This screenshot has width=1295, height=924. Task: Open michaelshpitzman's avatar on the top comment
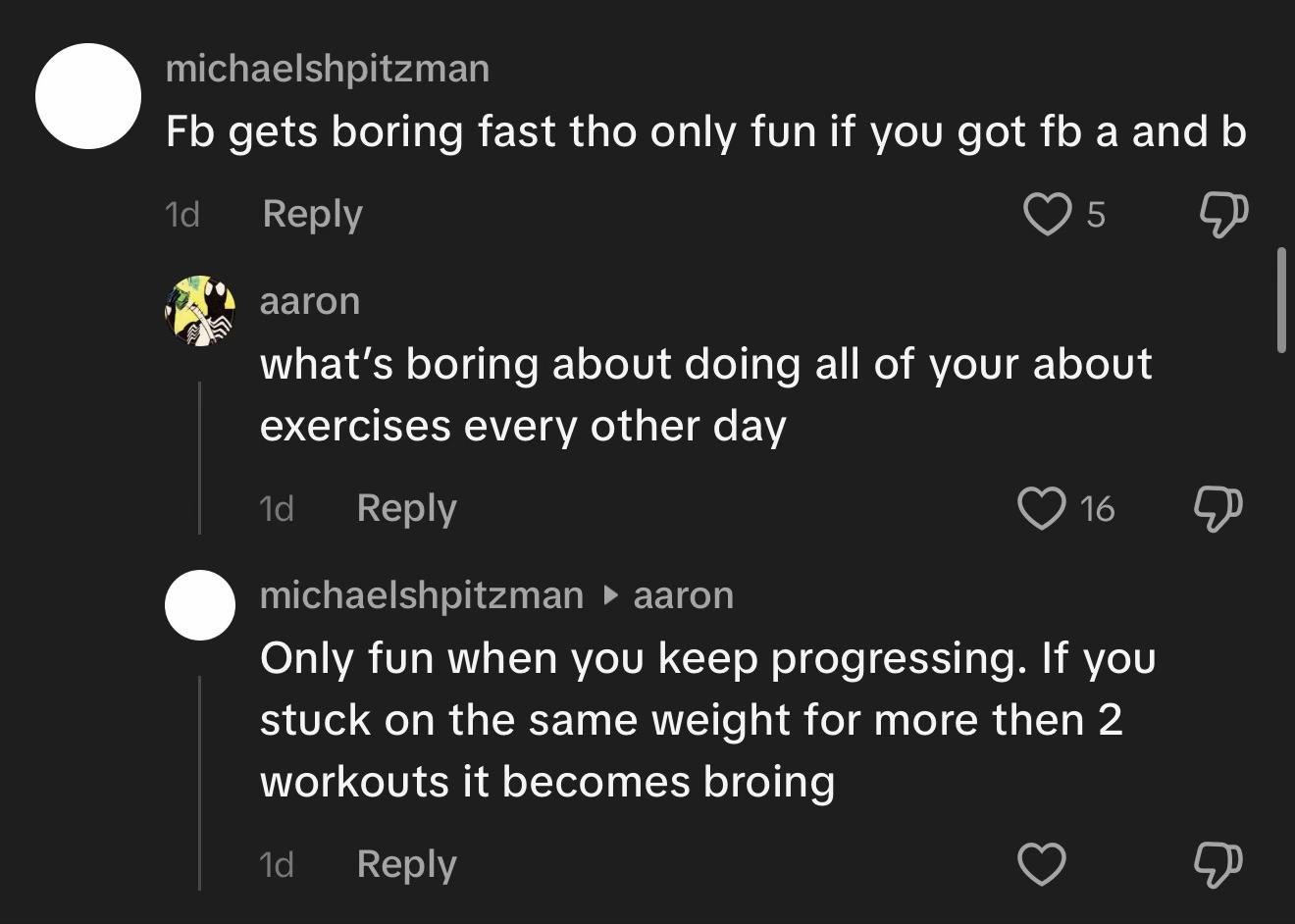[x=88, y=96]
